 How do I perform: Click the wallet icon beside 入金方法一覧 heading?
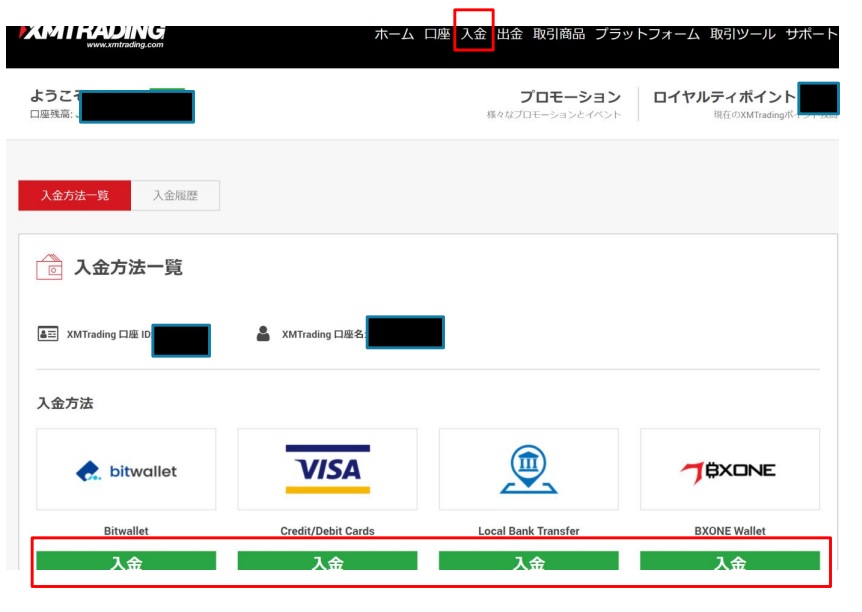pos(49,267)
